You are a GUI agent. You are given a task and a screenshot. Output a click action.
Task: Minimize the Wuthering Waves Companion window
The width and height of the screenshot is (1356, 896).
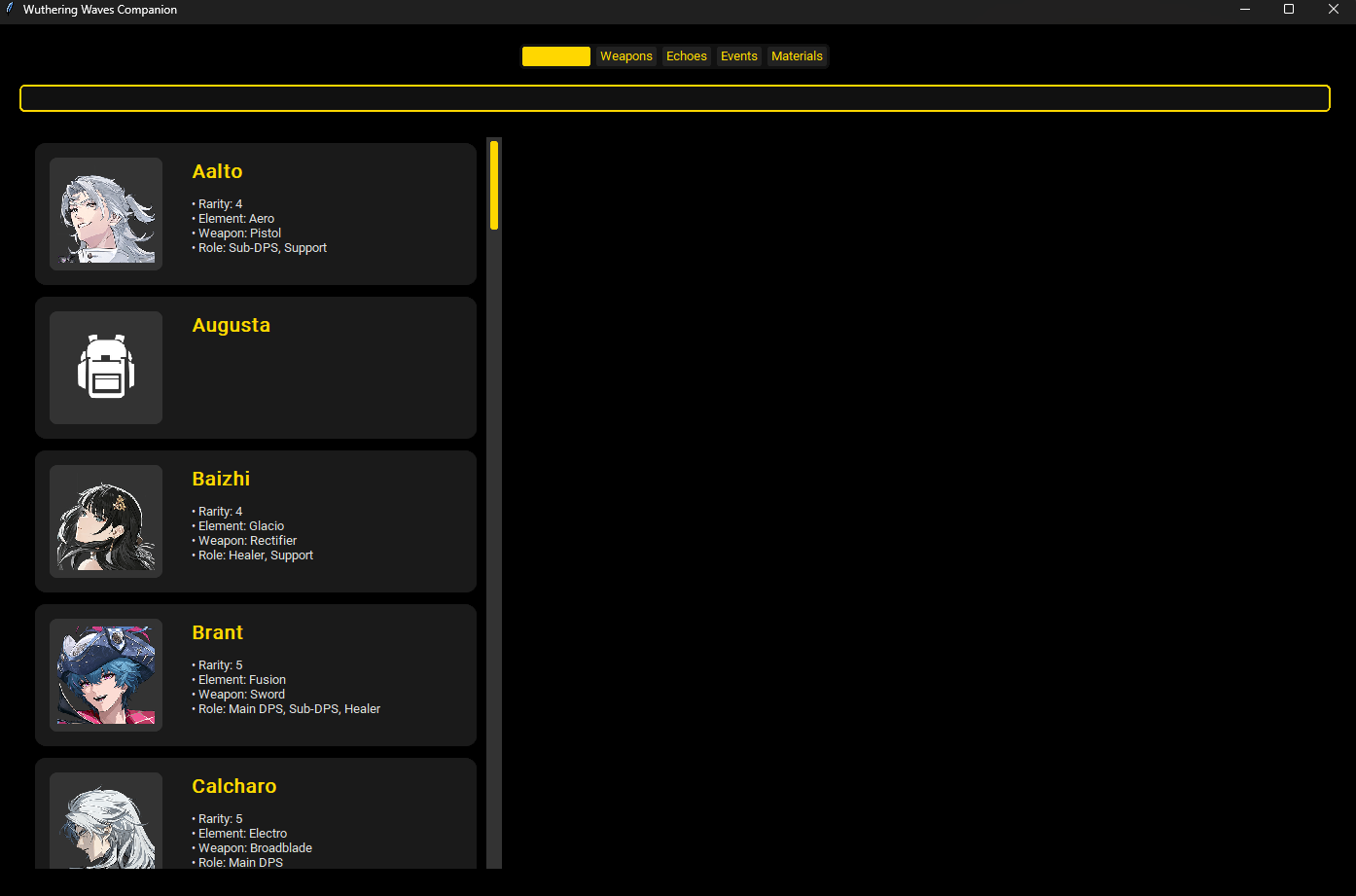[1244, 10]
